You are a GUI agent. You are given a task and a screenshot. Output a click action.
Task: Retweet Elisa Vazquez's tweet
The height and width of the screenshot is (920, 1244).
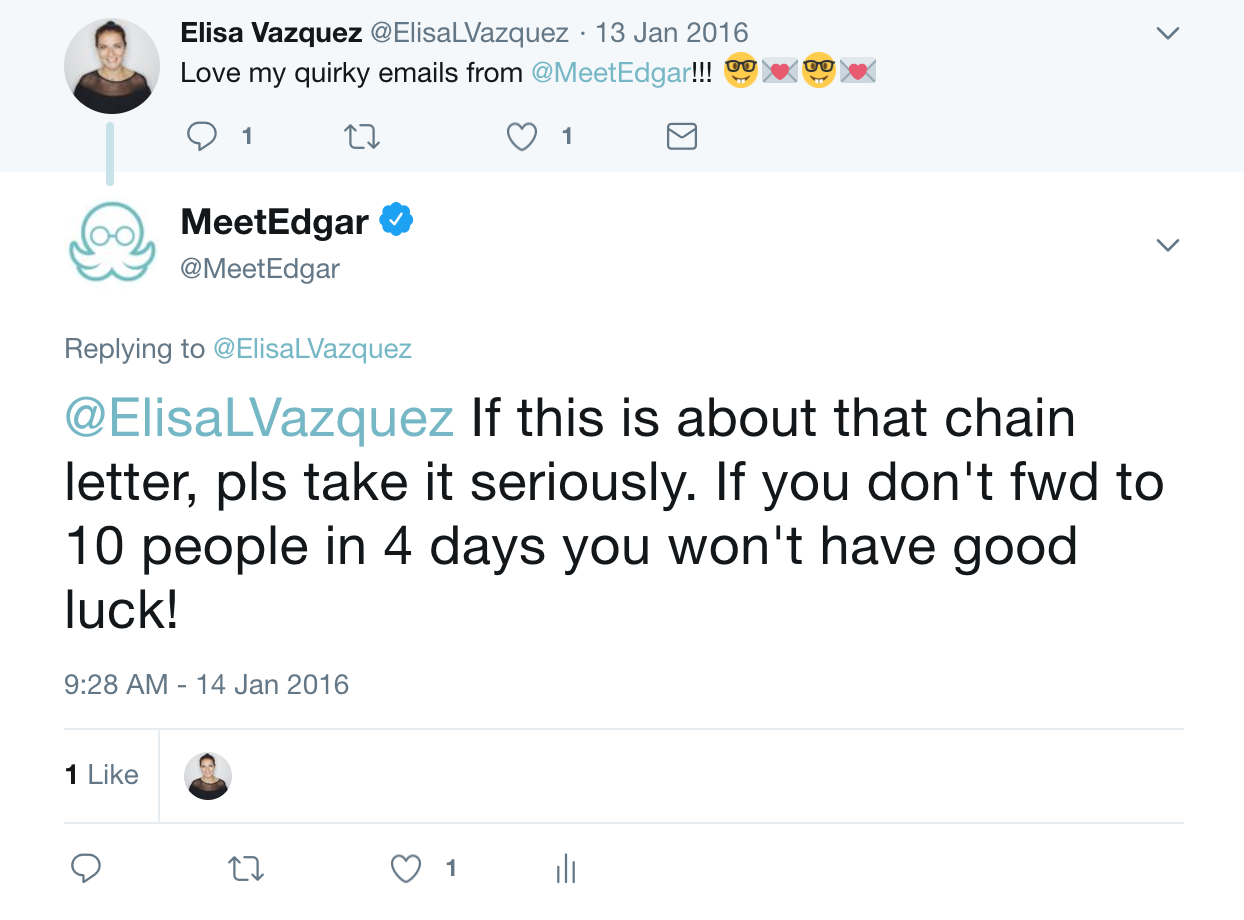(x=362, y=136)
